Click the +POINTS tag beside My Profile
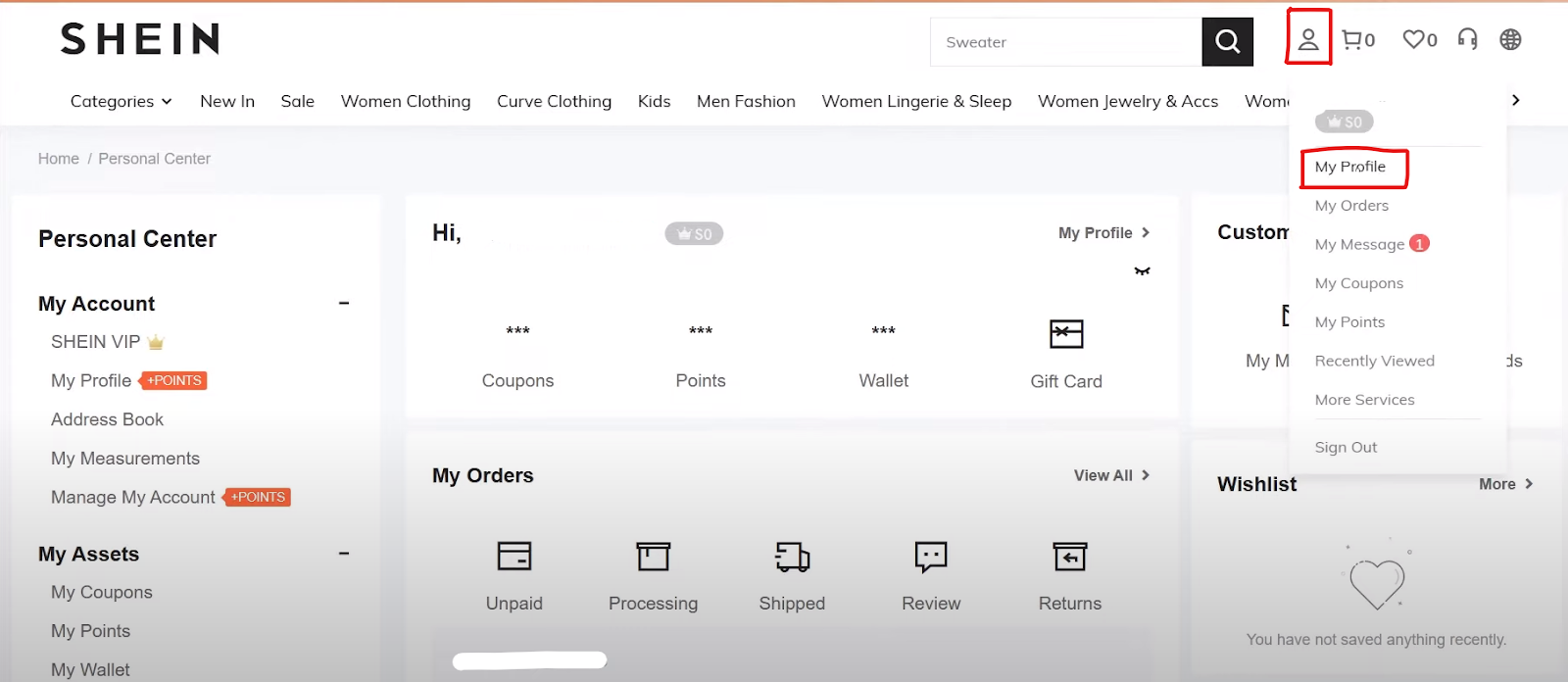Image resolution: width=1568 pixels, height=682 pixels. pyautogui.click(x=173, y=380)
